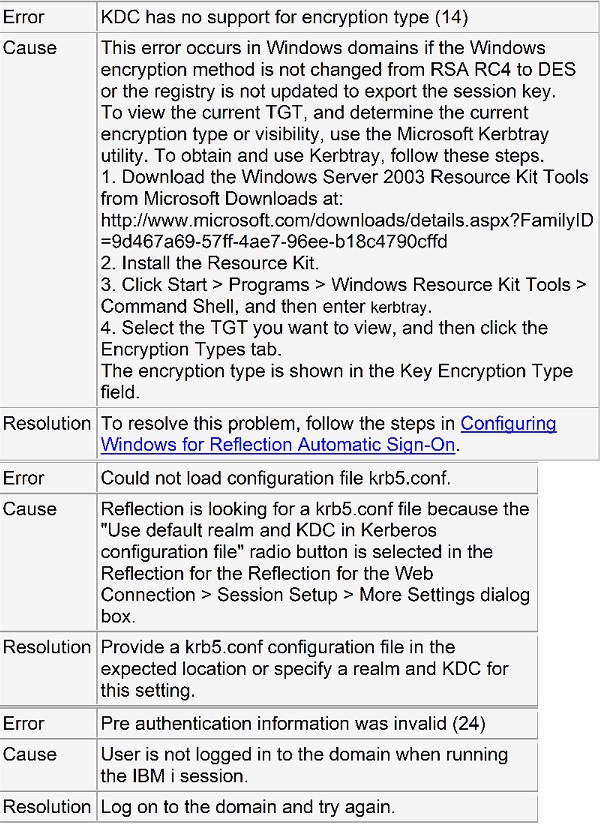Click the Error label beside the KDC encryption message
Viewport: 601px width, 825px height.
coord(24,17)
